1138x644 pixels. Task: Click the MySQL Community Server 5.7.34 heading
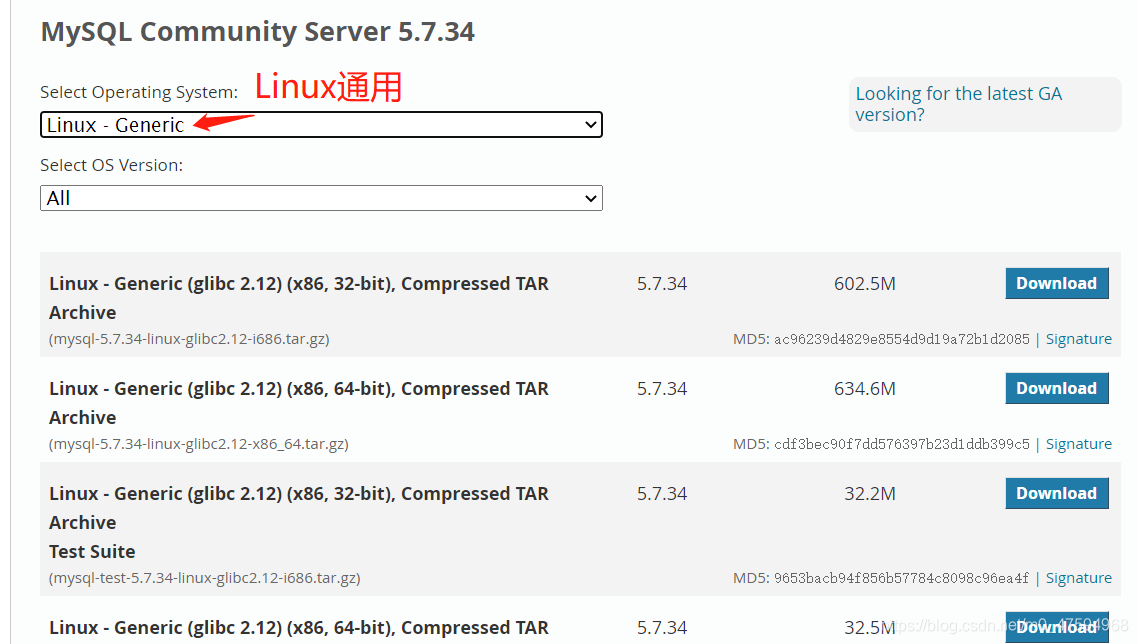[x=258, y=32]
